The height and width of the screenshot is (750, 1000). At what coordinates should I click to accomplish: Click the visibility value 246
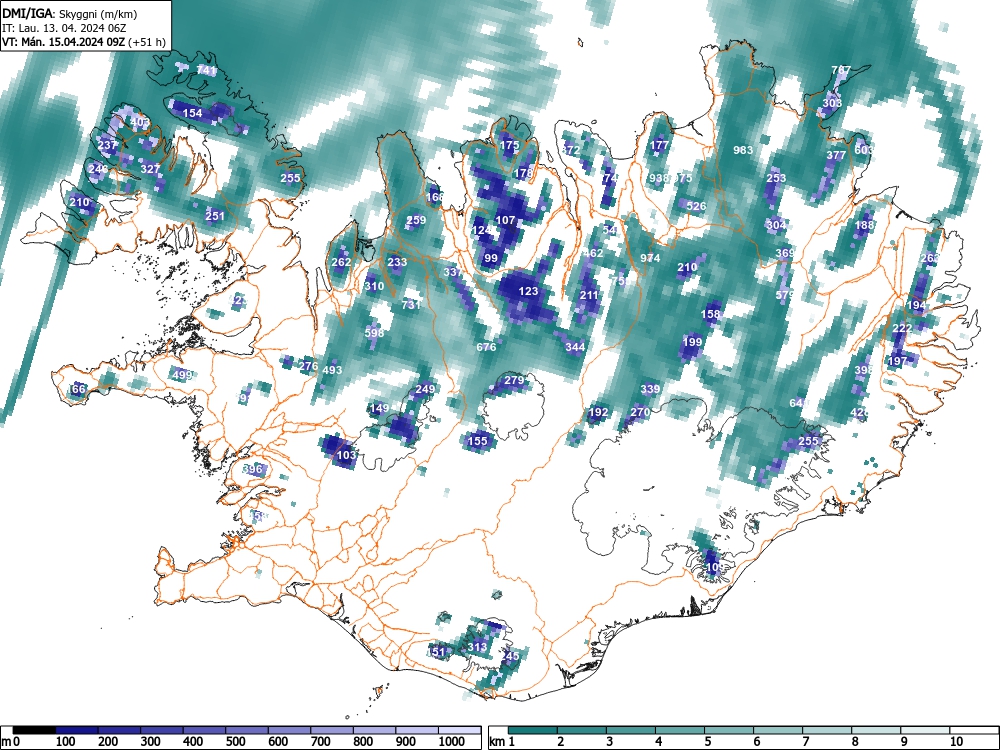pos(98,169)
